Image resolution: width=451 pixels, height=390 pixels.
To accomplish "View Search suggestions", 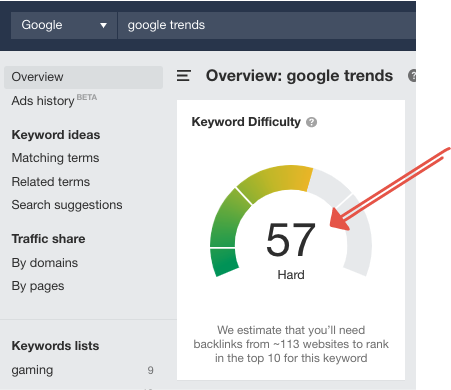I will [67, 205].
